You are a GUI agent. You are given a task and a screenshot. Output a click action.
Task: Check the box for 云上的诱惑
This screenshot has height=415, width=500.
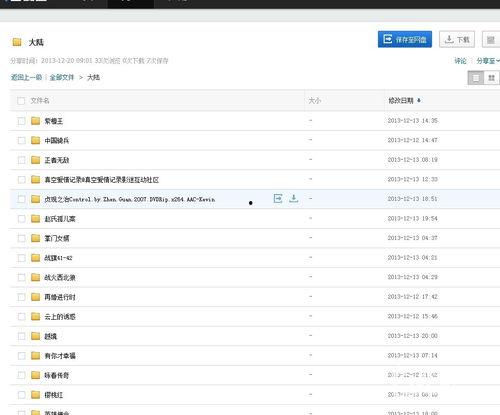[21, 316]
